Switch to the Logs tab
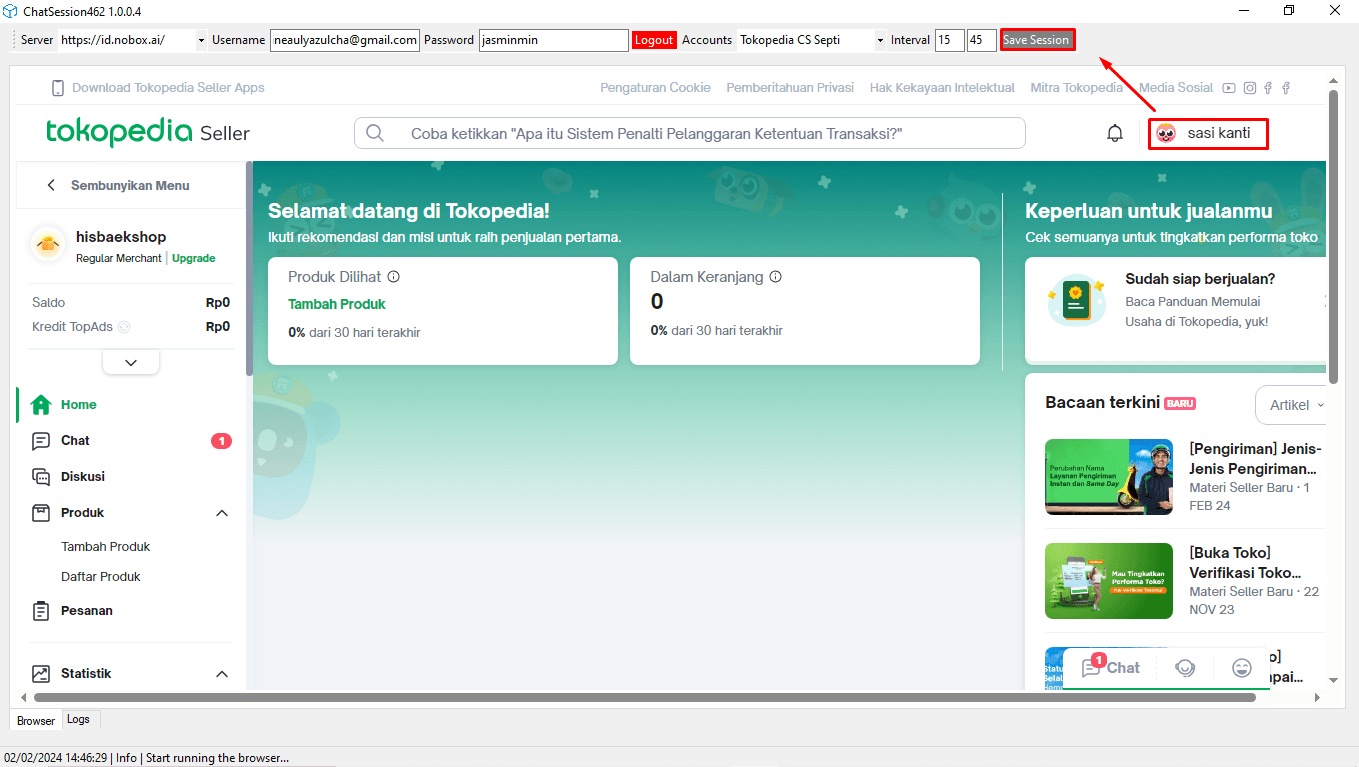Viewport: 1359px width, 767px height. 80,719
